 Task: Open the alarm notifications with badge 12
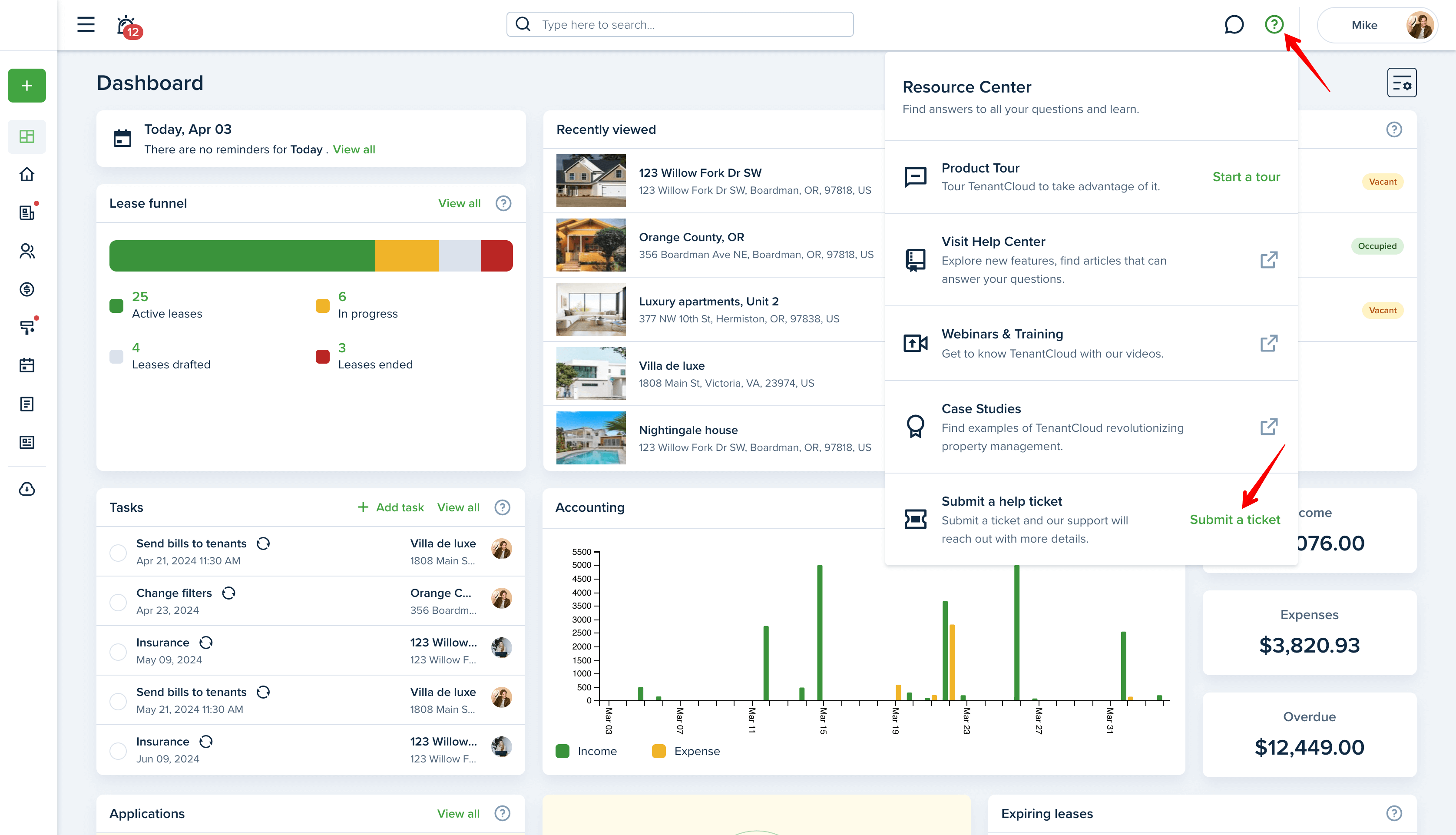coord(129,27)
